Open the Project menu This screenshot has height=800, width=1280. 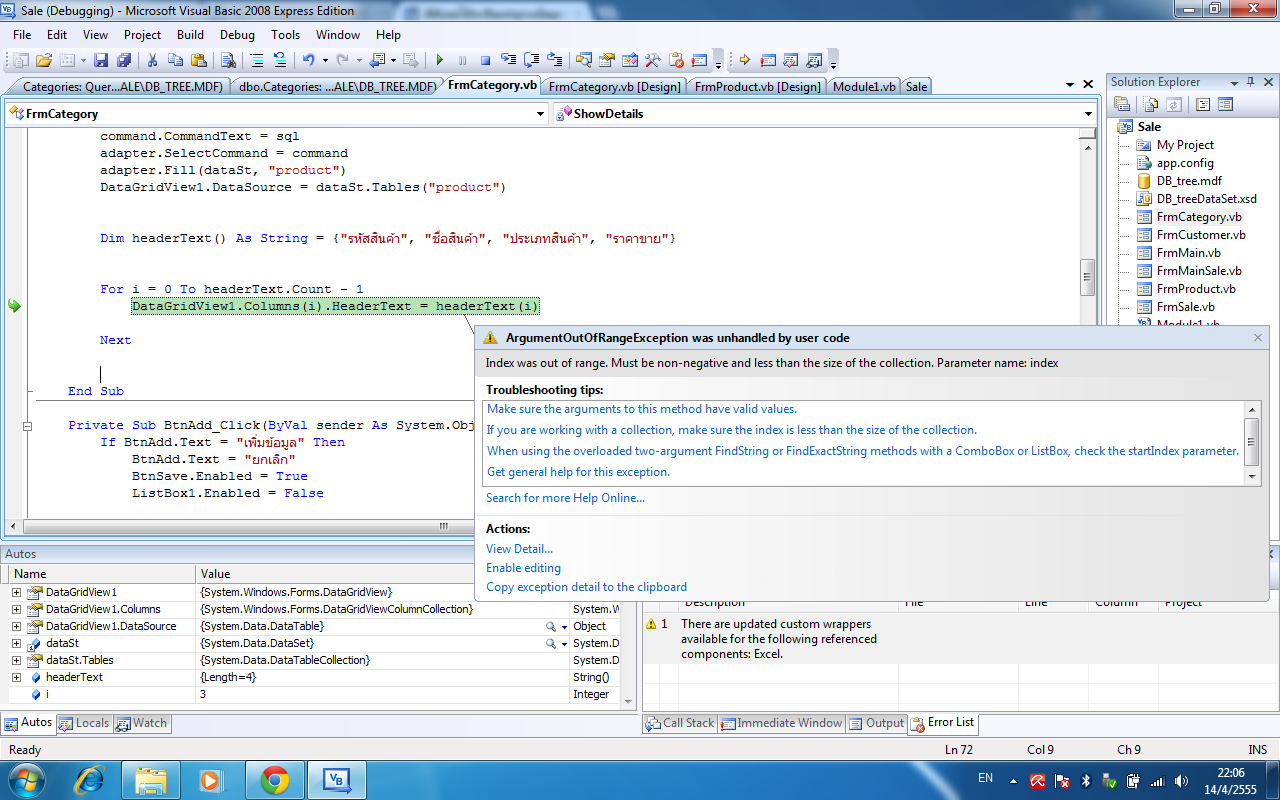142,34
